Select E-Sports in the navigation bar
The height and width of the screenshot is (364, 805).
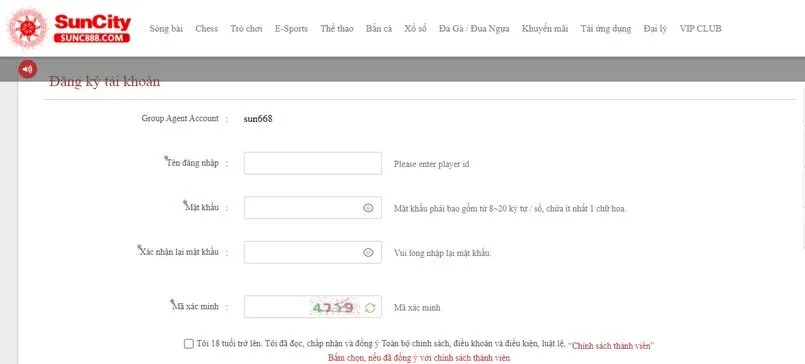[291, 29]
